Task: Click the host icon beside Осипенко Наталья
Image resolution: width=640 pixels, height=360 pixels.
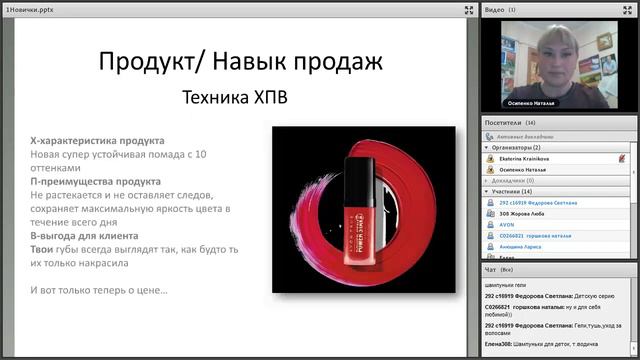Action: (x=490, y=169)
